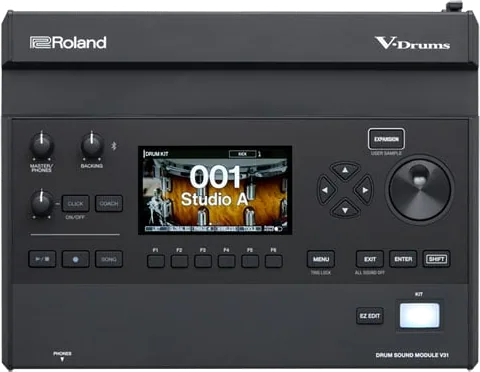
Task: Click the ENTER button
Action: pos(403,259)
